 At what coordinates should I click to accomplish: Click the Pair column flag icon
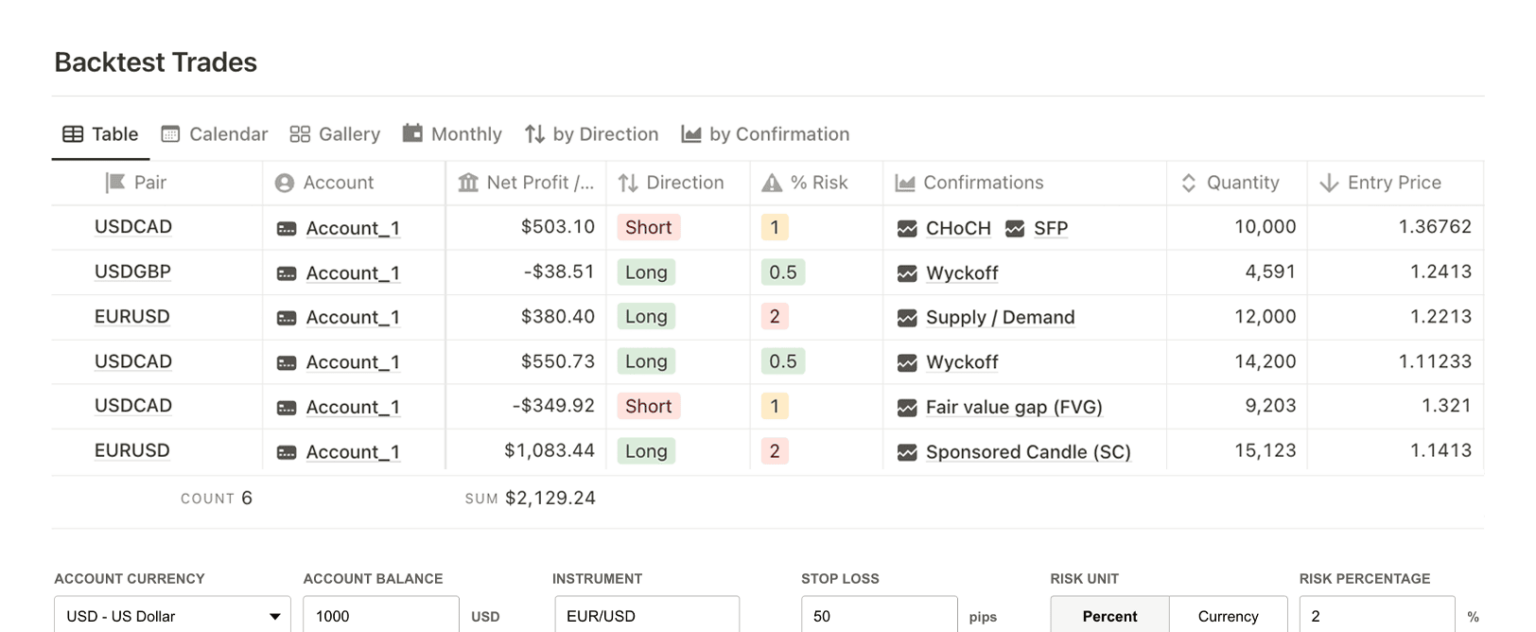pyautogui.click(x=115, y=183)
